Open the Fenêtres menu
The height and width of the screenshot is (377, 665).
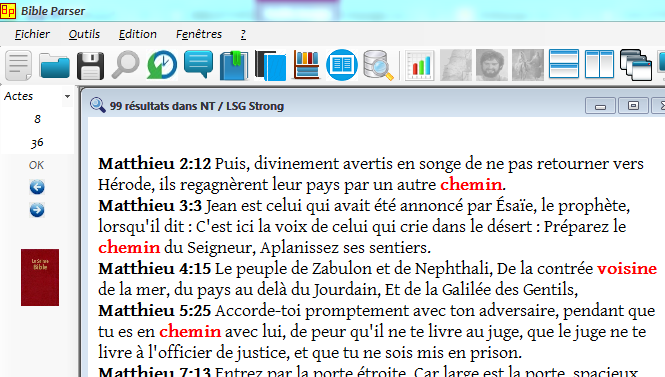tap(199, 34)
